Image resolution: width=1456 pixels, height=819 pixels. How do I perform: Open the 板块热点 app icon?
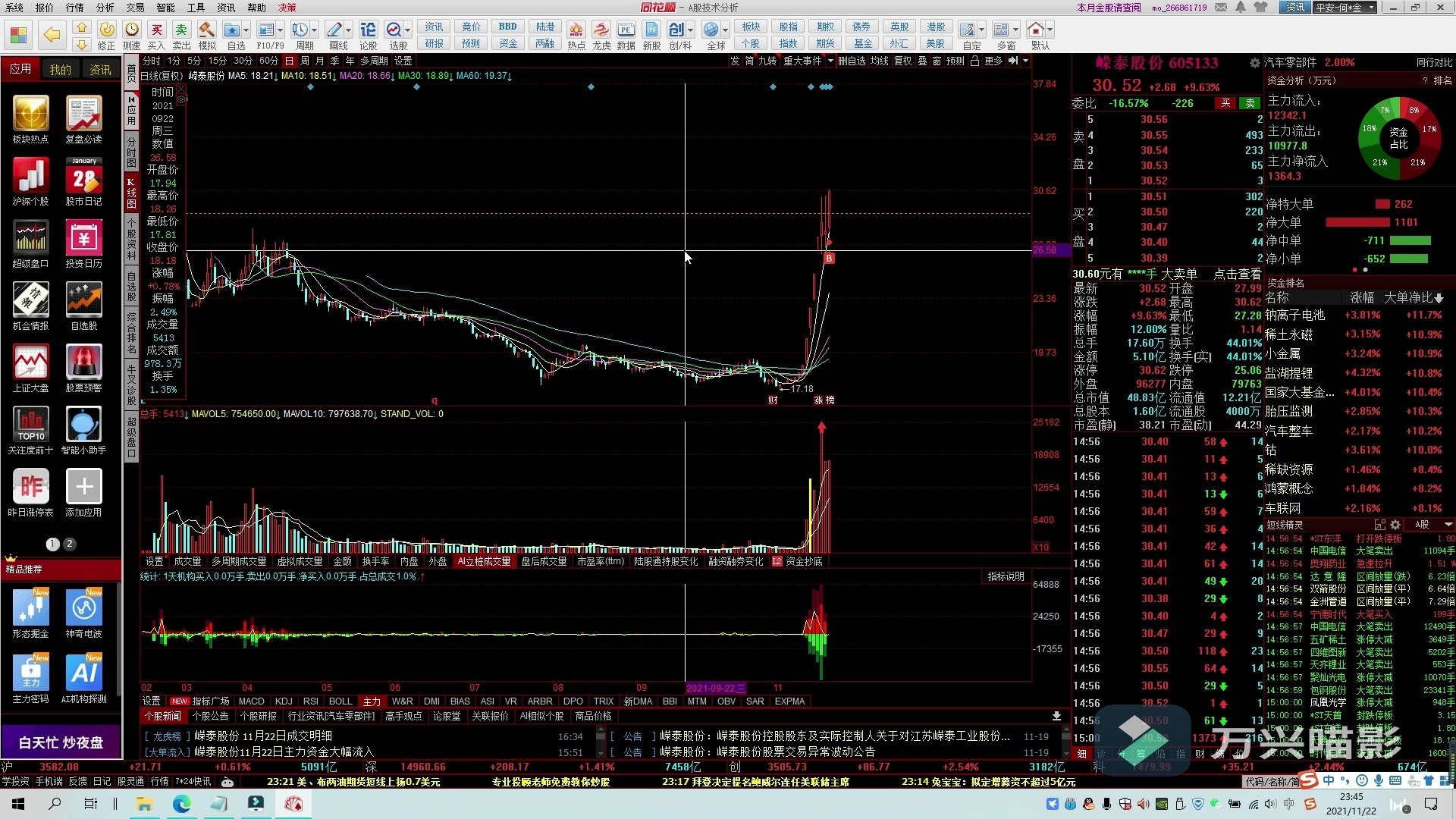tap(30, 115)
